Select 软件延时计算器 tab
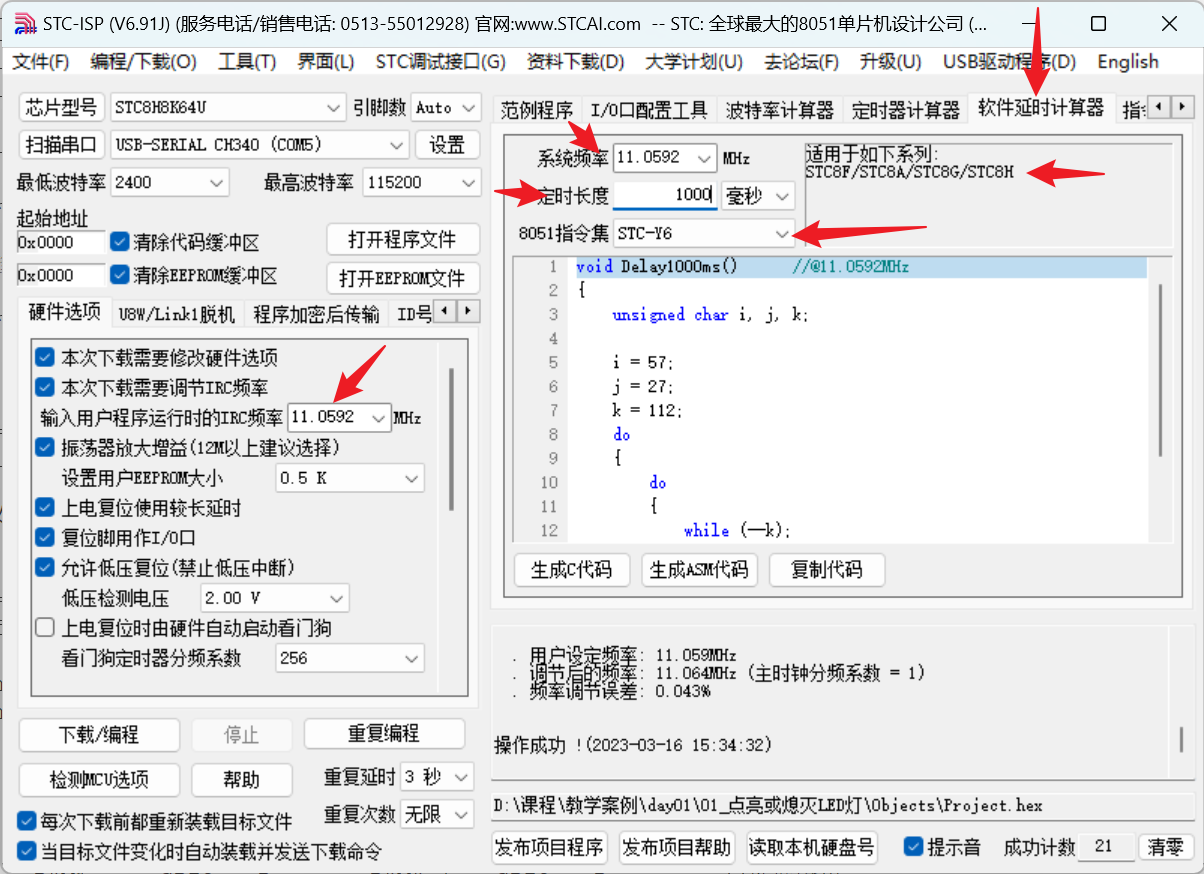1204x874 pixels. pos(1041,107)
